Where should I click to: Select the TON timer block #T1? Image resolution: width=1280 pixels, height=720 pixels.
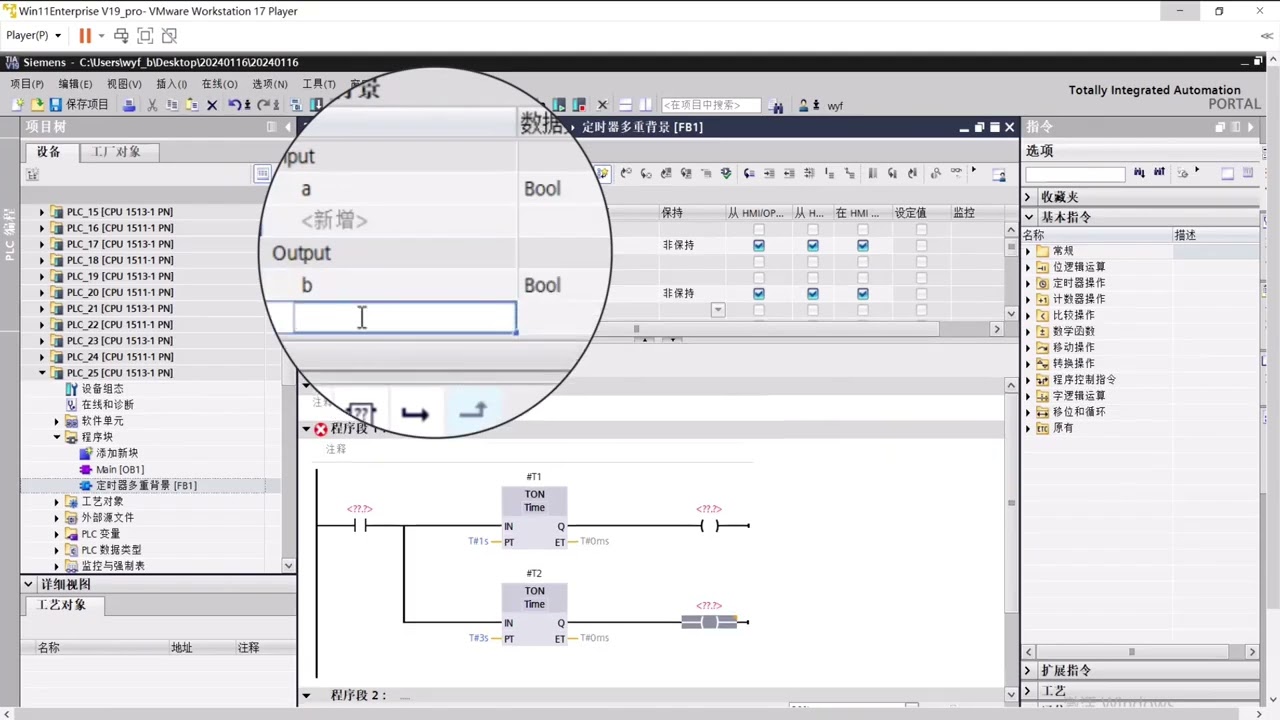pyautogui.click(x=534, y=516)
